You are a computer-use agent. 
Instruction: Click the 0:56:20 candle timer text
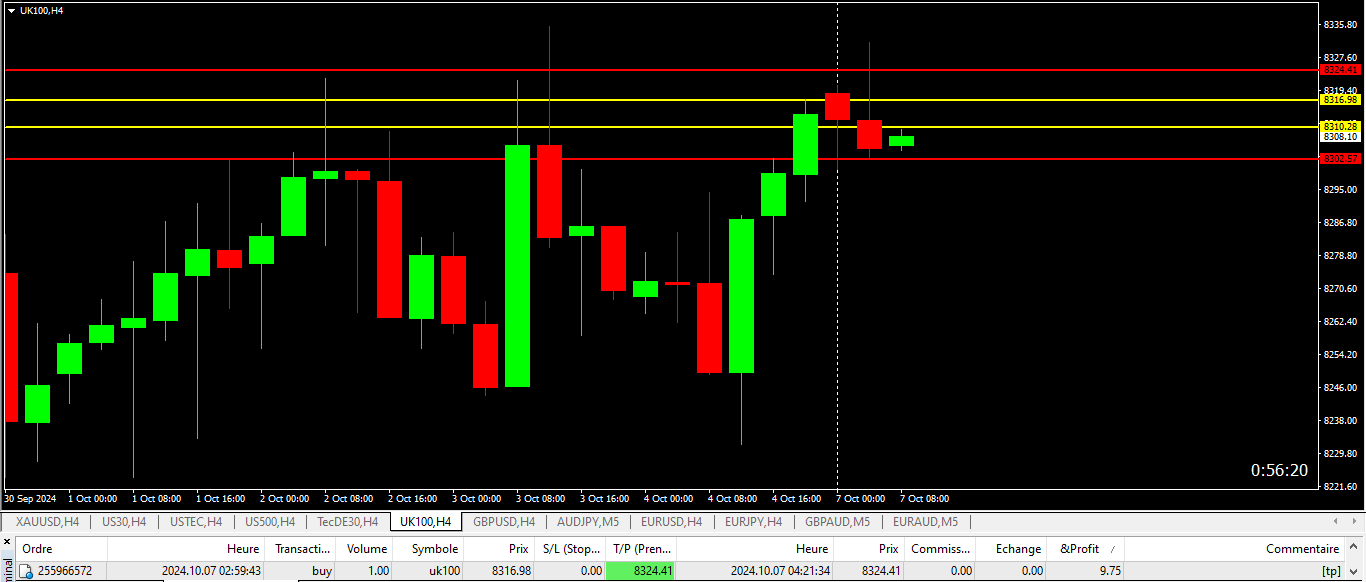coord(1279,470)
